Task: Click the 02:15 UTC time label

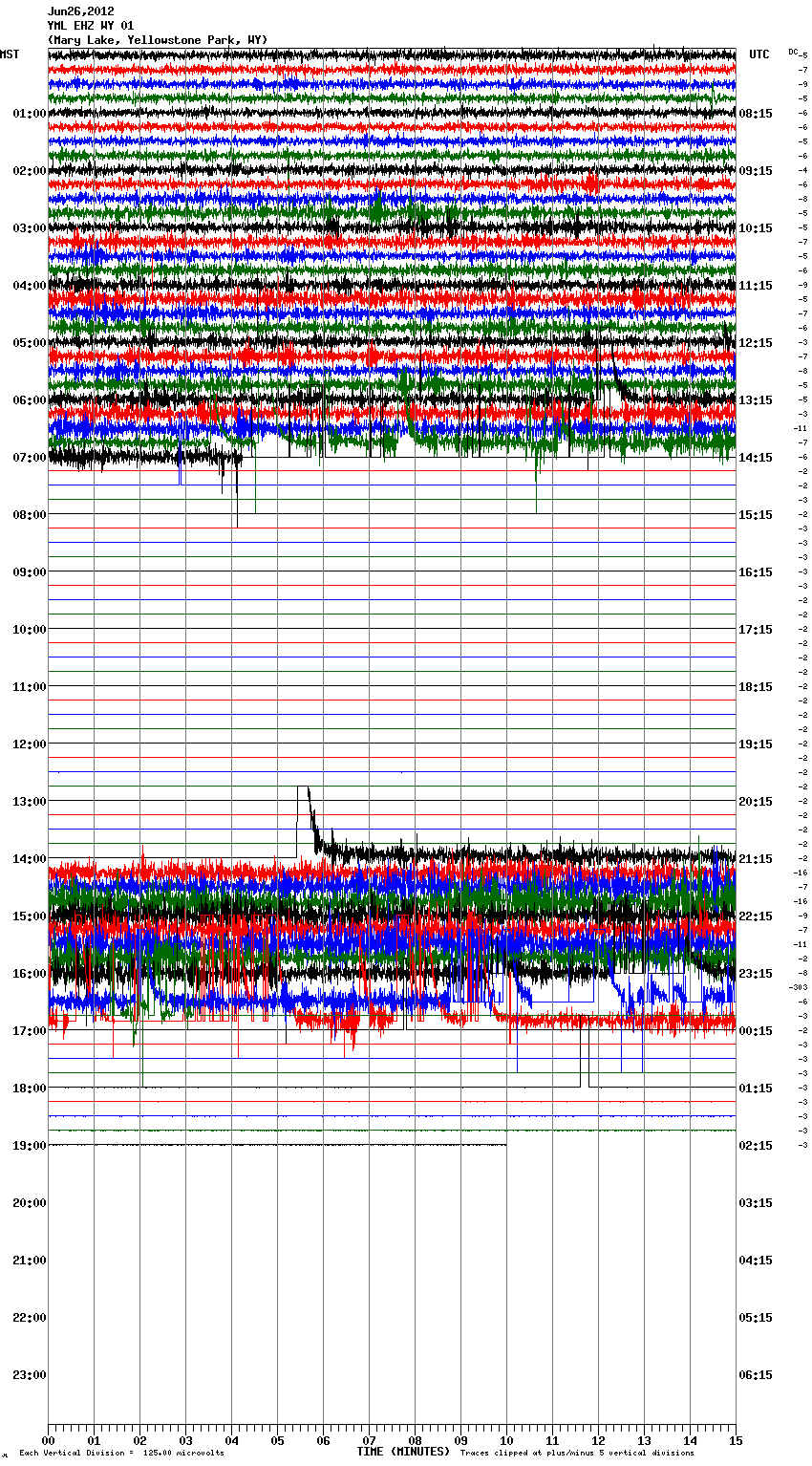Action: (x=756, y=1146)
